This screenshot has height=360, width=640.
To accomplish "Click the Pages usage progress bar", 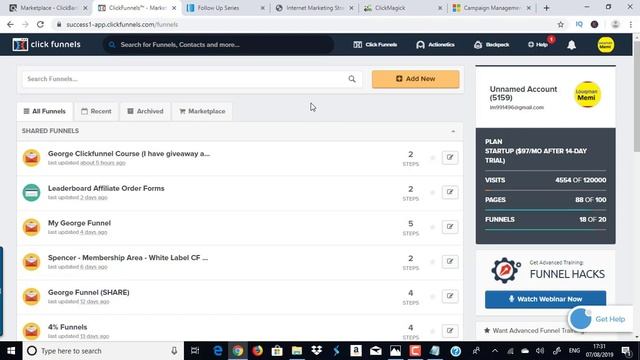I will (545, 210).
